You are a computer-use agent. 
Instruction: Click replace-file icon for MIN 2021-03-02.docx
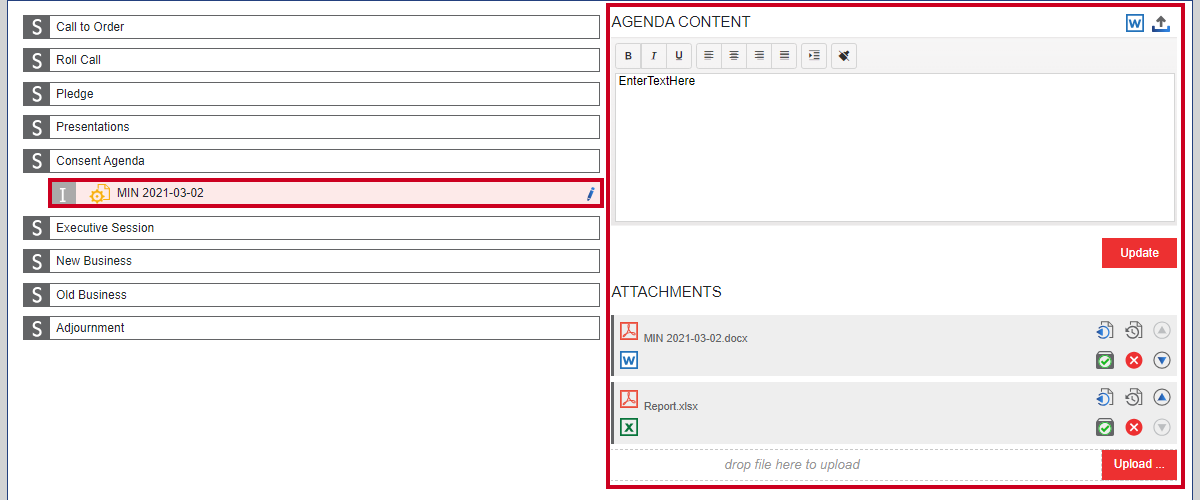click(1105, 331)
